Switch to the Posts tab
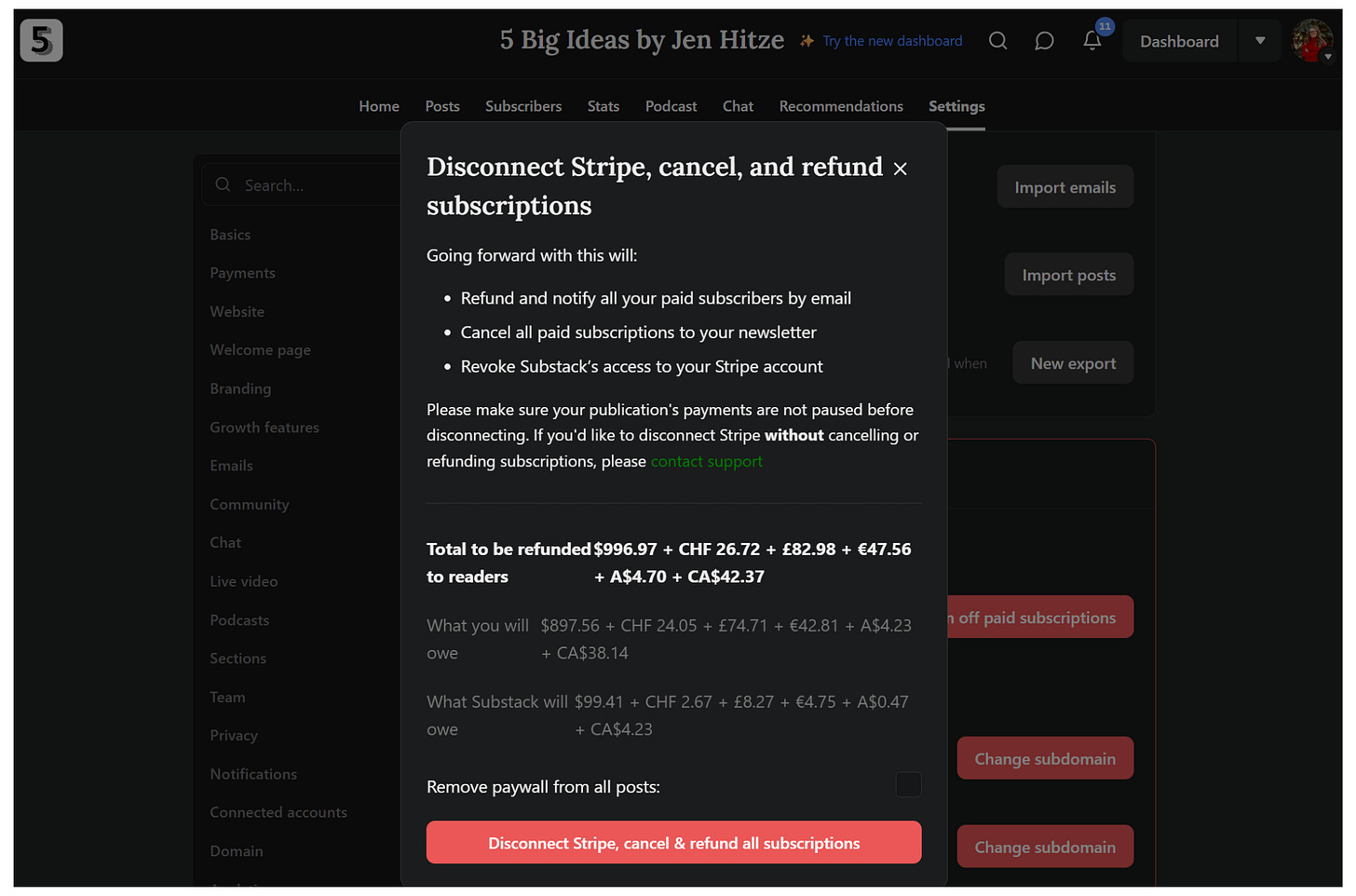The width and height of the screenshot is (1356, 896). (442, 106)
